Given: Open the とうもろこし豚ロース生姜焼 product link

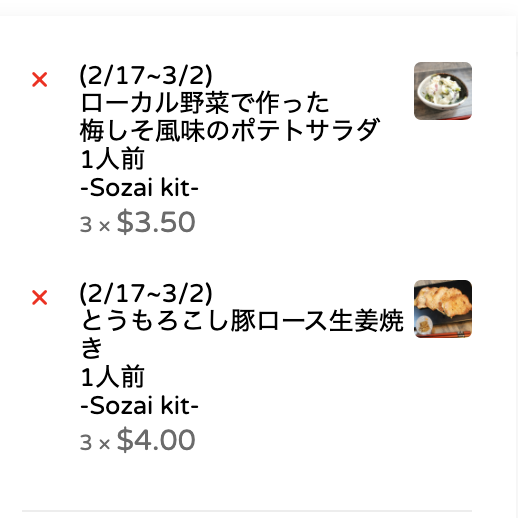Looking at the screenshot, I should click(242, 321).
